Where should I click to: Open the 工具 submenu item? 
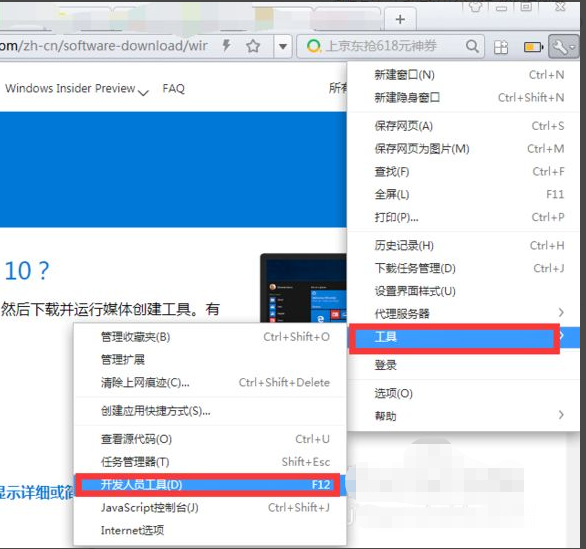tap(463, 337)
